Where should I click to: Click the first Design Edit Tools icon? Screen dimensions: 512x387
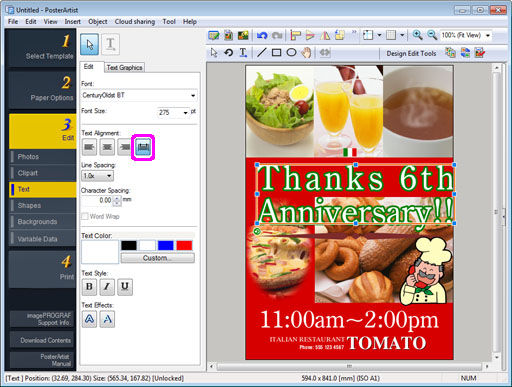click(x=450, y=53)
